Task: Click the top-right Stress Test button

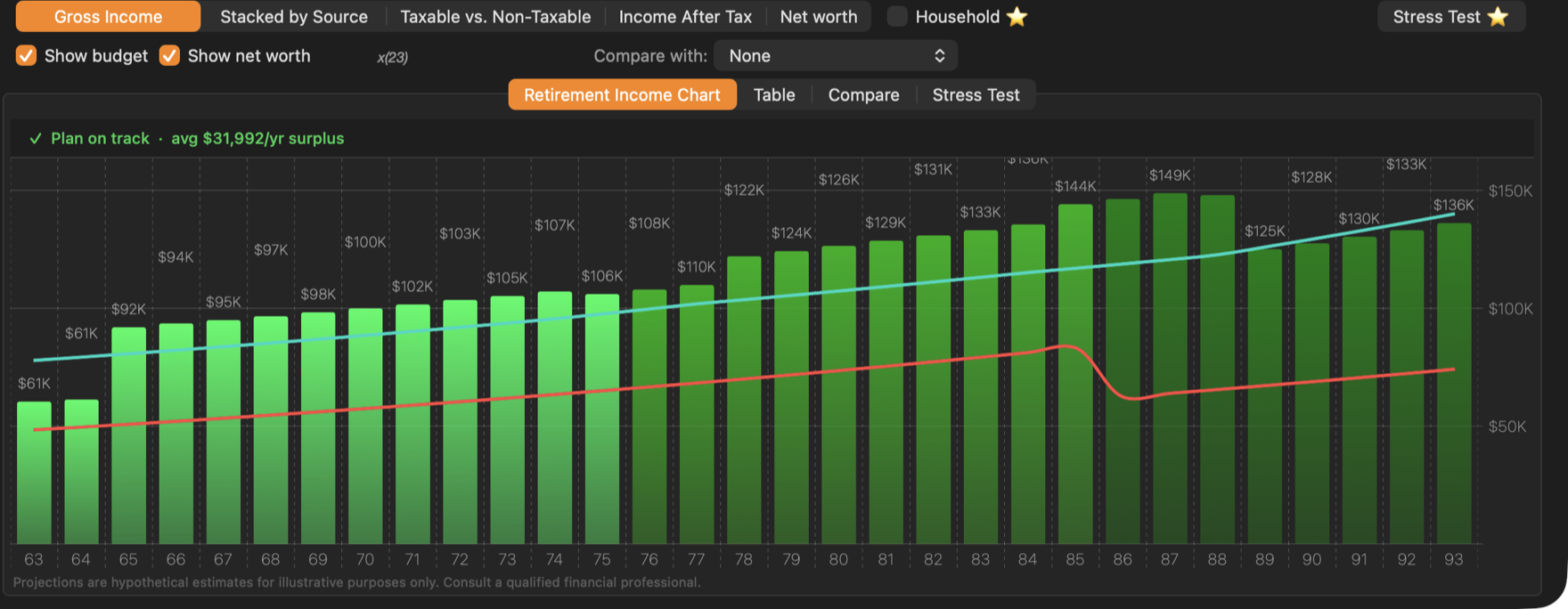Action: point(1451,16)
